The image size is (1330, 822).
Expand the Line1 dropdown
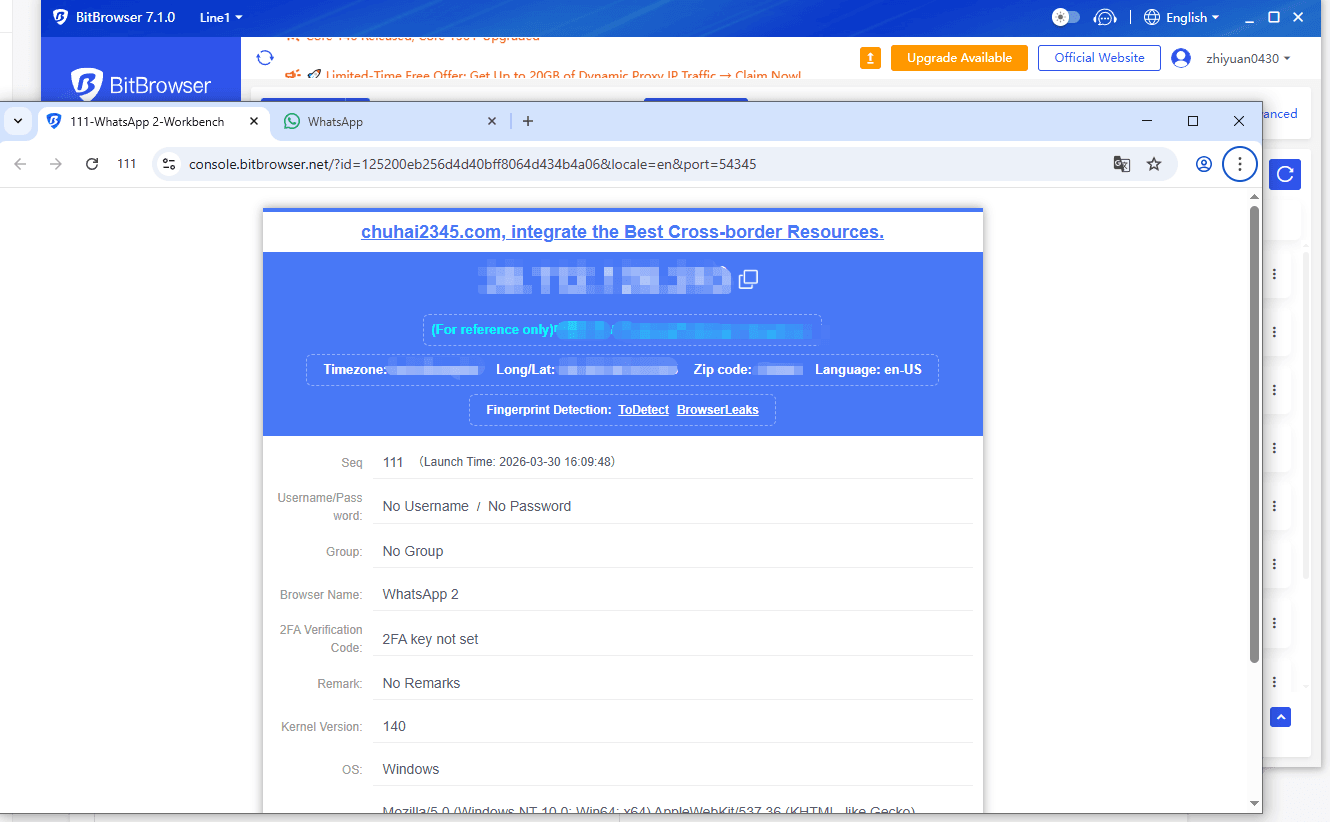click(x=221, y=17)
